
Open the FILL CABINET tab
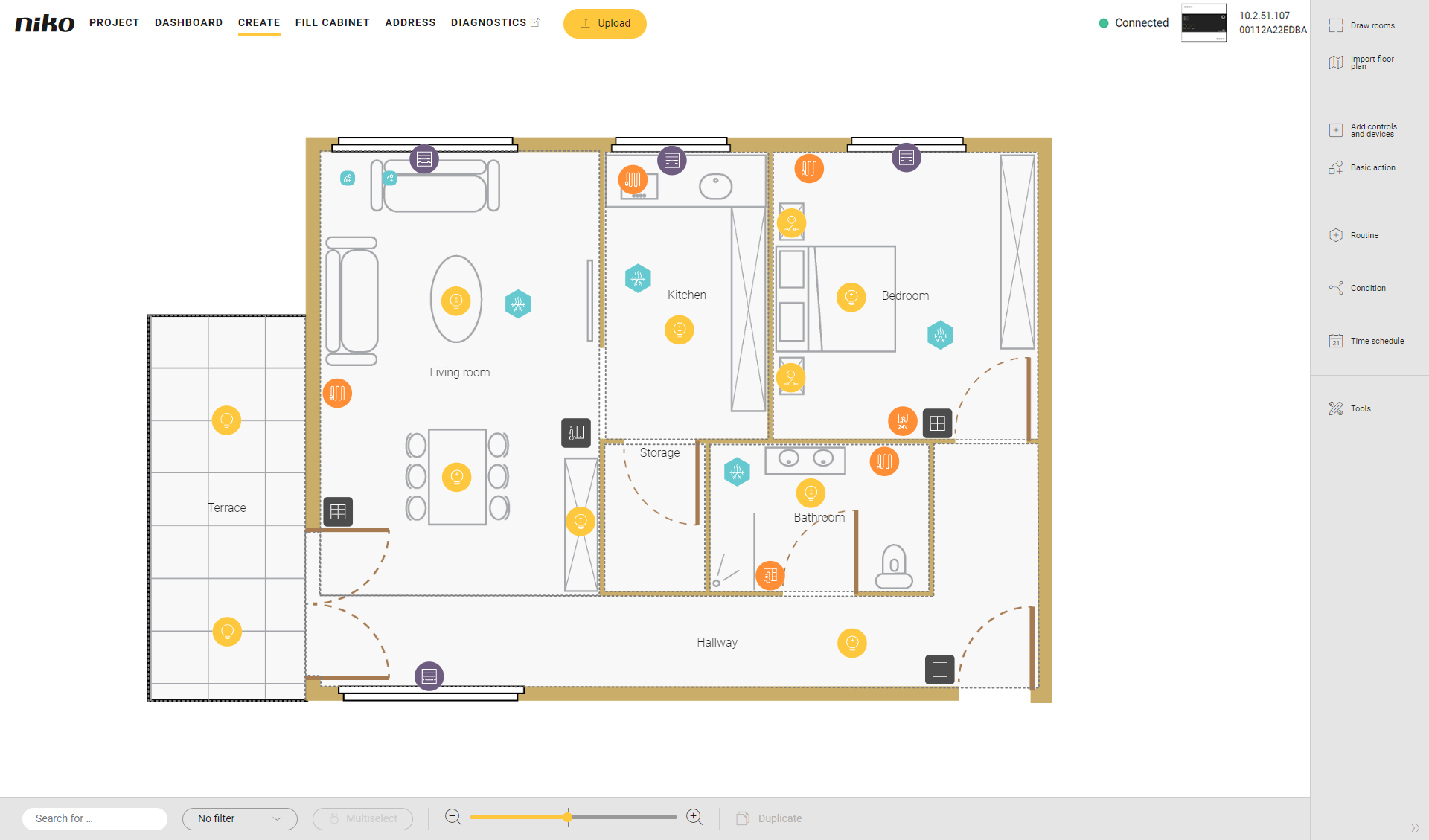point(333,22)
